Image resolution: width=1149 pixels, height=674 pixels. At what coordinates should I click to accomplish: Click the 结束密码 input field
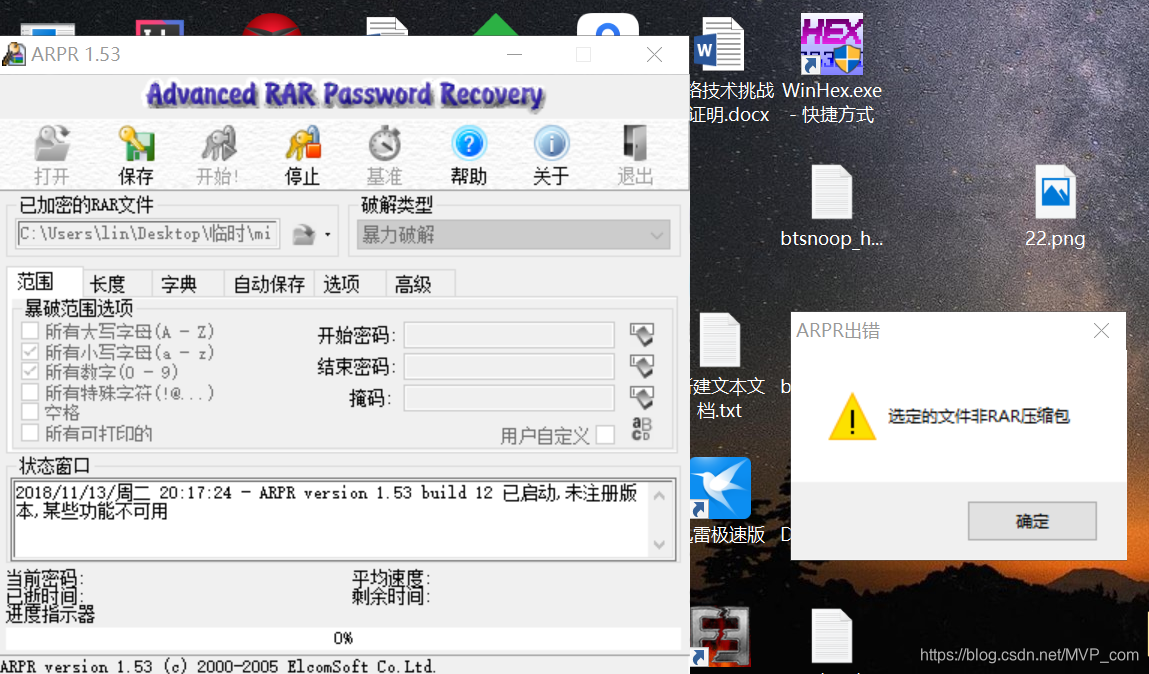pyautogui.click(x=509, y=366)
